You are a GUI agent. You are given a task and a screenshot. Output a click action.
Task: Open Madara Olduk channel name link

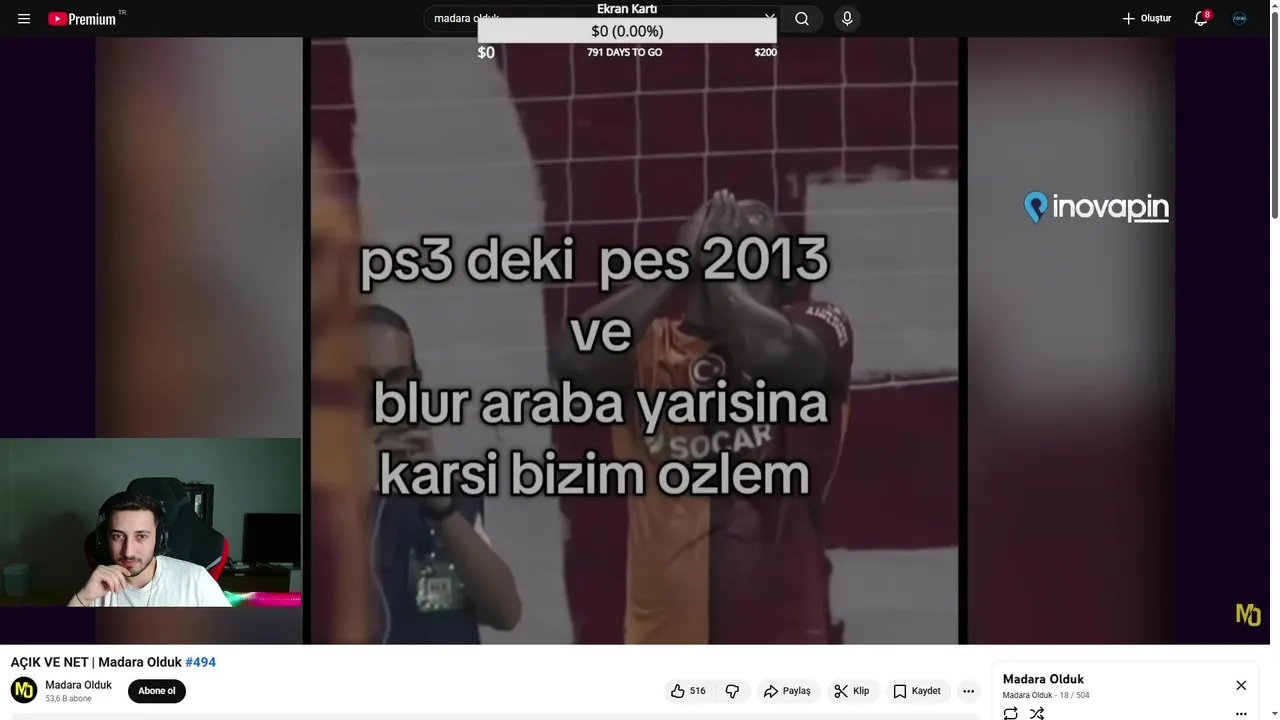[x=78, y=685]
